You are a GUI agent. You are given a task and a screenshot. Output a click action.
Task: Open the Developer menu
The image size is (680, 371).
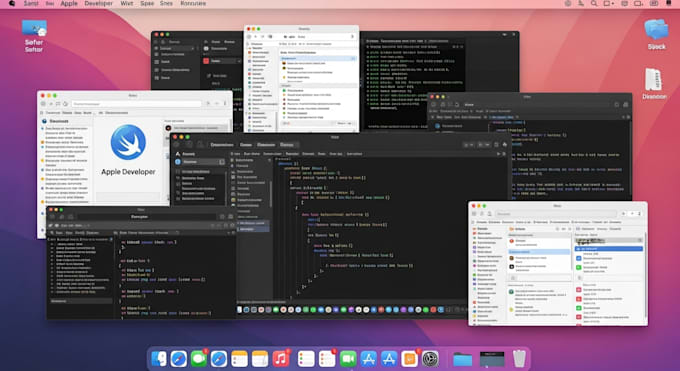point(98,3)
